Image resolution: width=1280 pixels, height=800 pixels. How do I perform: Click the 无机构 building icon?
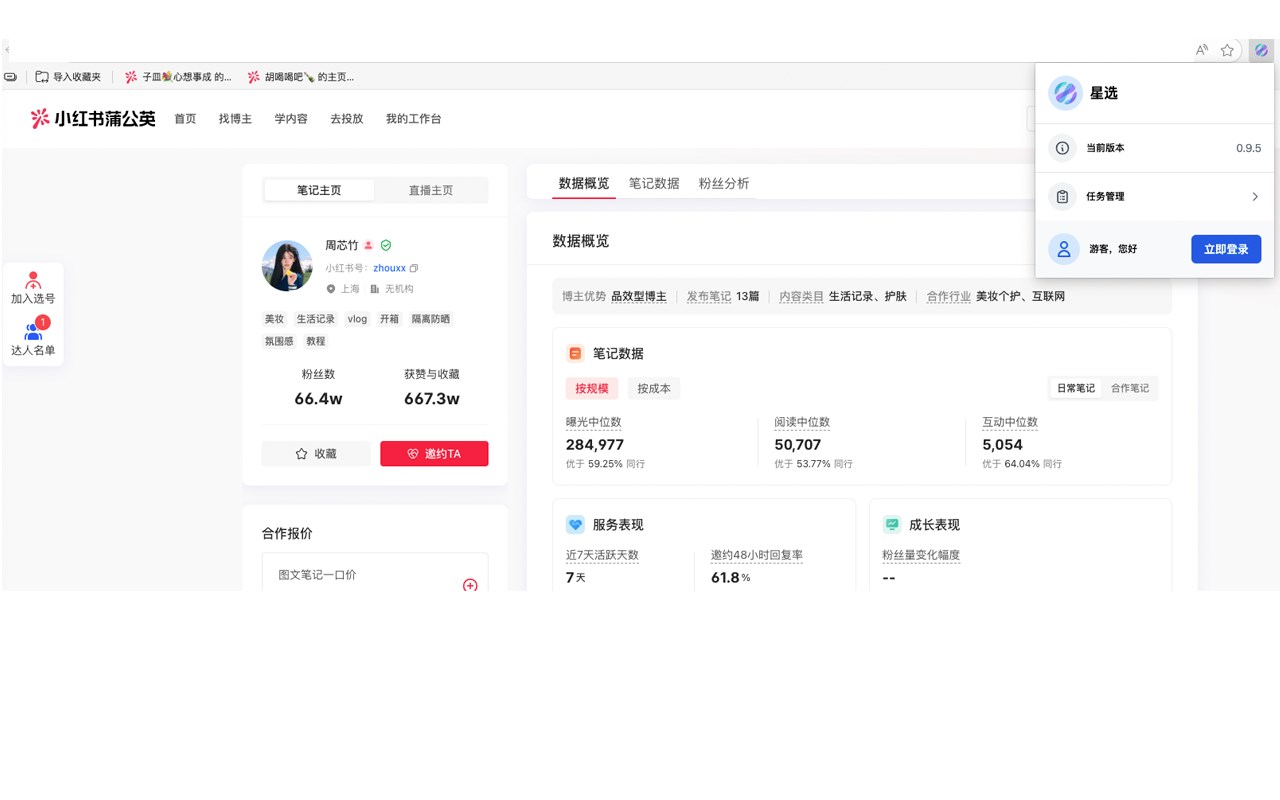tap(375, 289)
